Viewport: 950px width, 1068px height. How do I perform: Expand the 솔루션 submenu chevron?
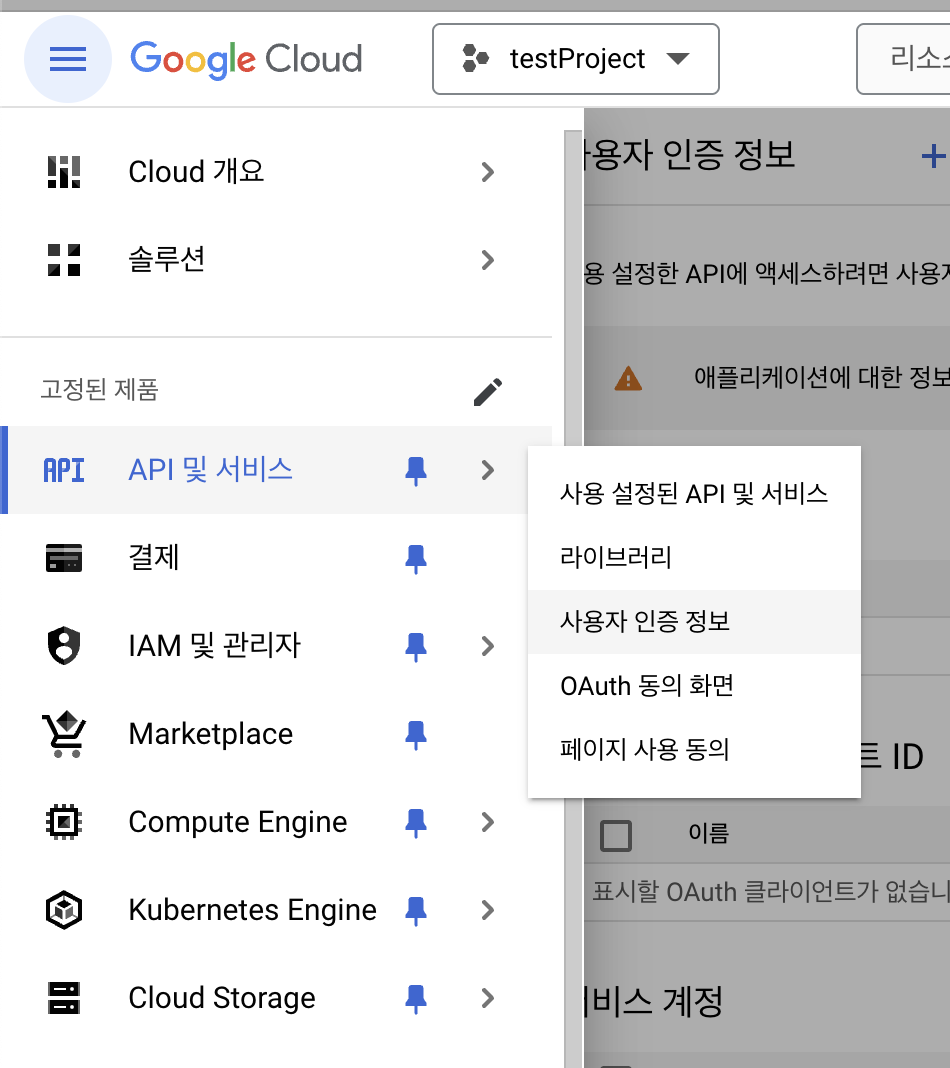(x=487, y=260)
